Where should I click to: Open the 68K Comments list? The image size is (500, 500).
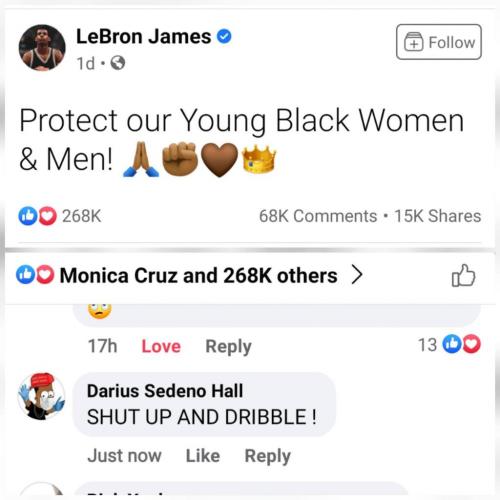(318, 216)
